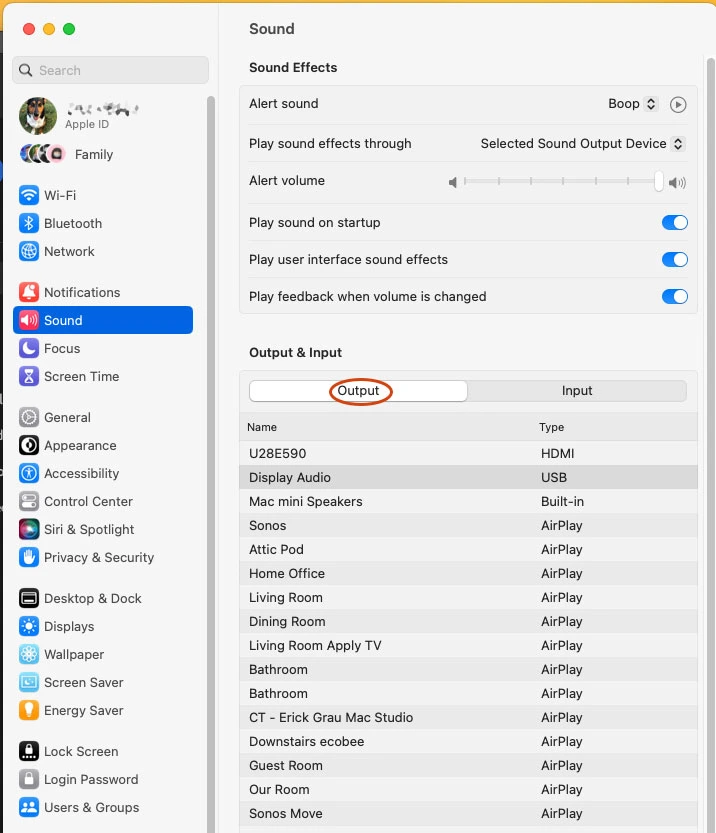Click the high volume speaker icon
The height and width of the screenshot is (833, 716).
click(677, 183)
